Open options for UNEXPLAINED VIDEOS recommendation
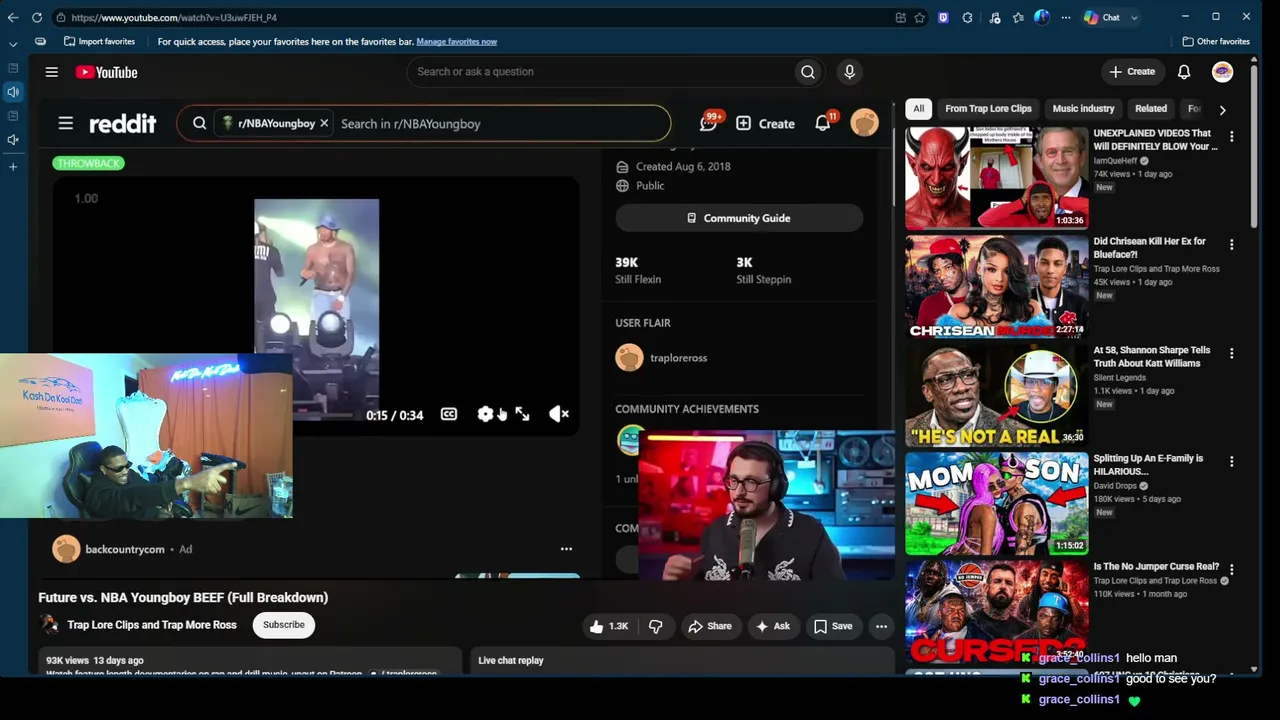Image resolution: width=1280 pixels, height=720 pixels. (x=1231, y=136)
